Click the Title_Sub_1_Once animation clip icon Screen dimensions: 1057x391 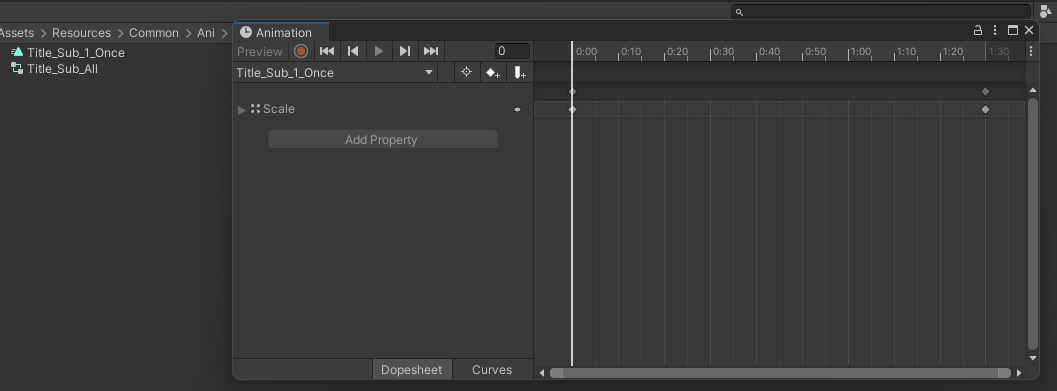pos(17,52)
